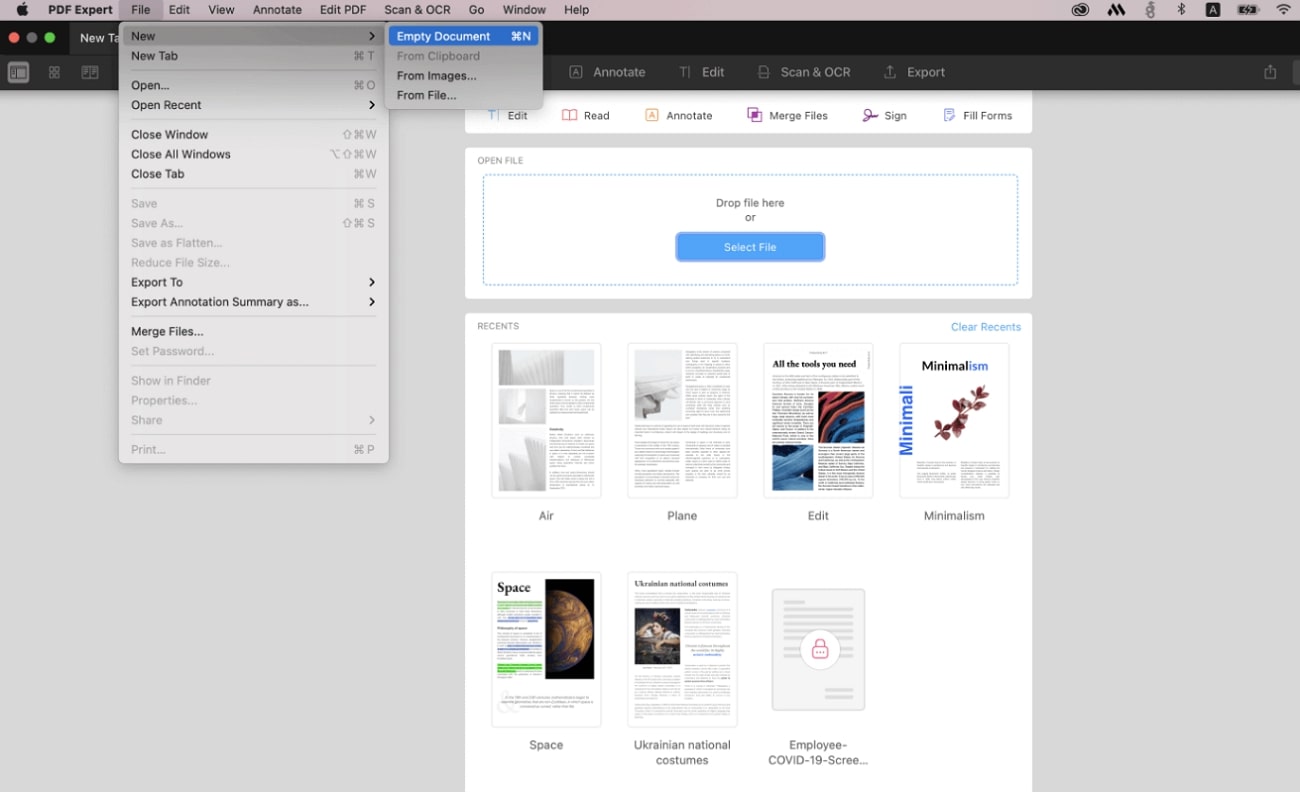
Task: Open the locked Employee-COVID-19 document thumbnail
Action: pos(818,649)
